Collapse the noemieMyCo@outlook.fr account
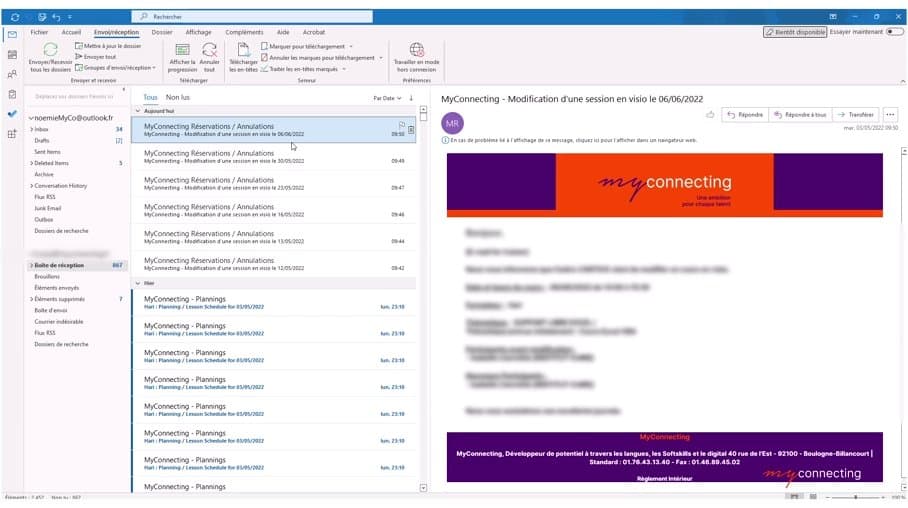The height and width of the screenshot is (508, 908). coord(31,118)
